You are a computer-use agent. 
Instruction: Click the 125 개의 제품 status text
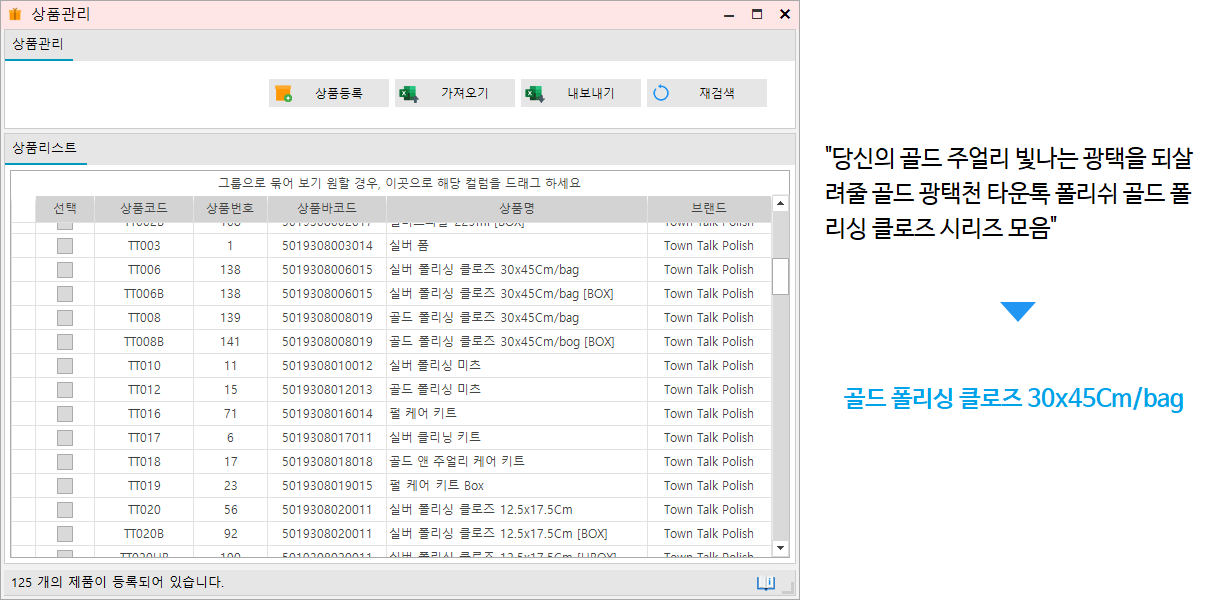click(x=117, y=582)
